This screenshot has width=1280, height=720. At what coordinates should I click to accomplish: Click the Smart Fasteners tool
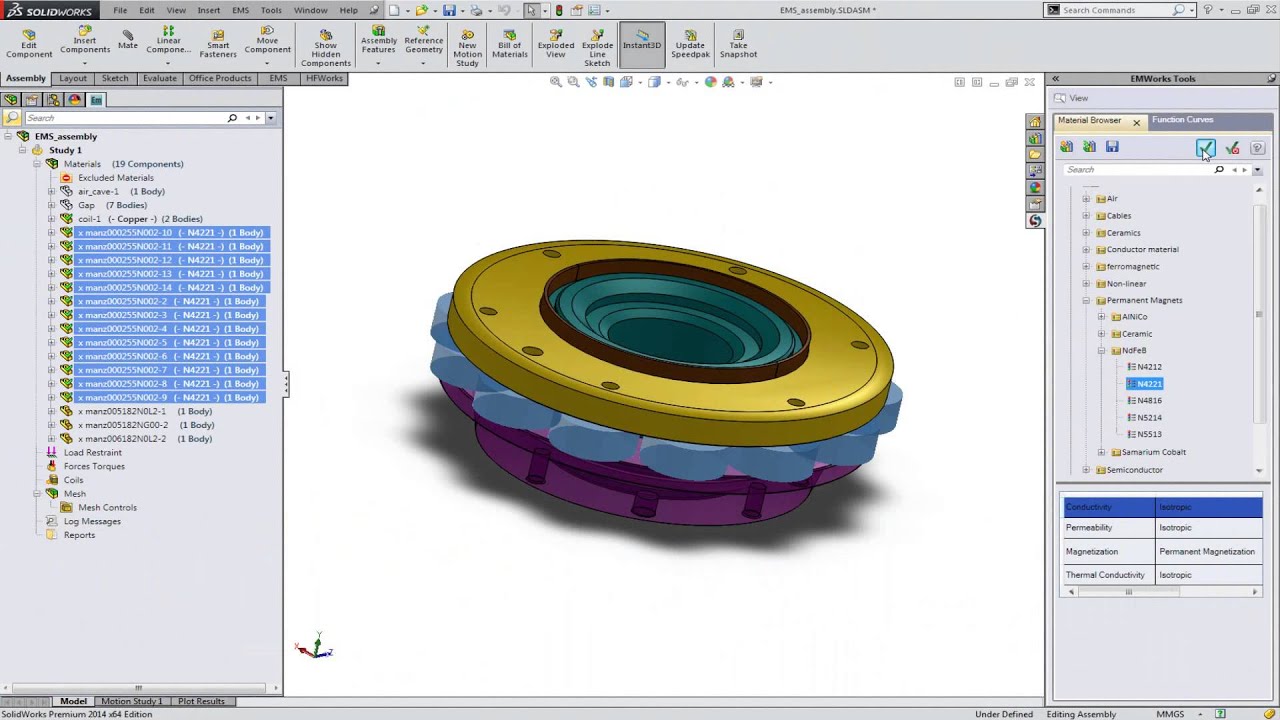pos(218,43)
